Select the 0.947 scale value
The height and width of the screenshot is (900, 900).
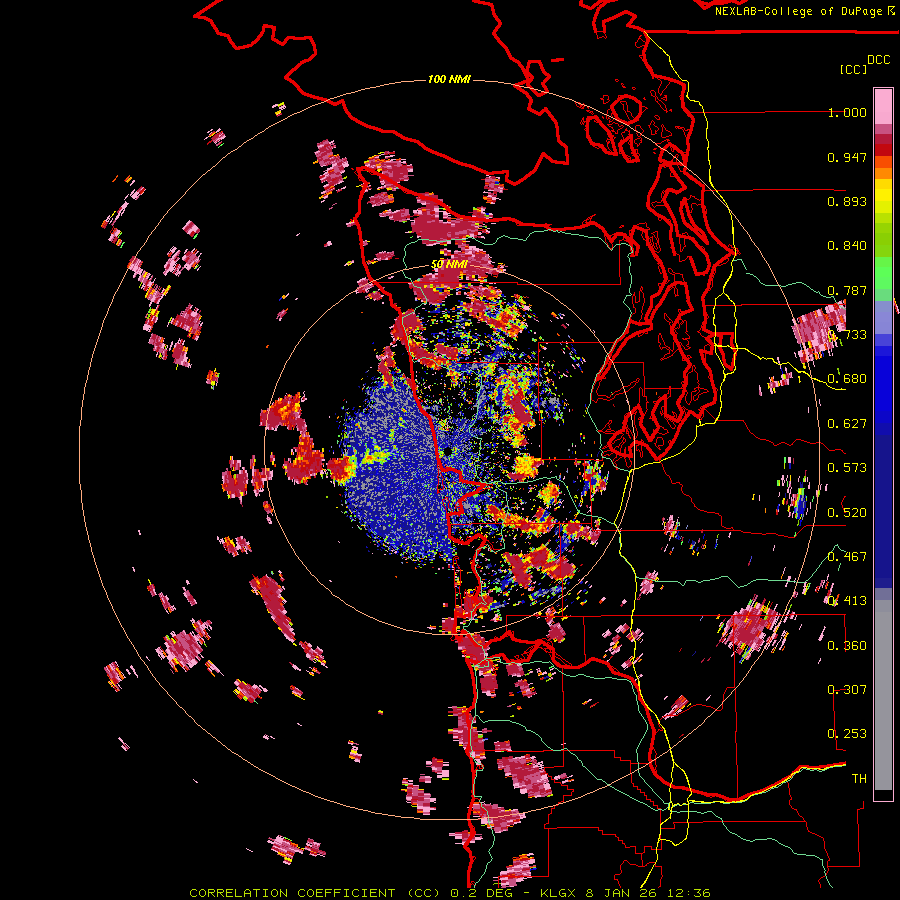click(847, 157)
